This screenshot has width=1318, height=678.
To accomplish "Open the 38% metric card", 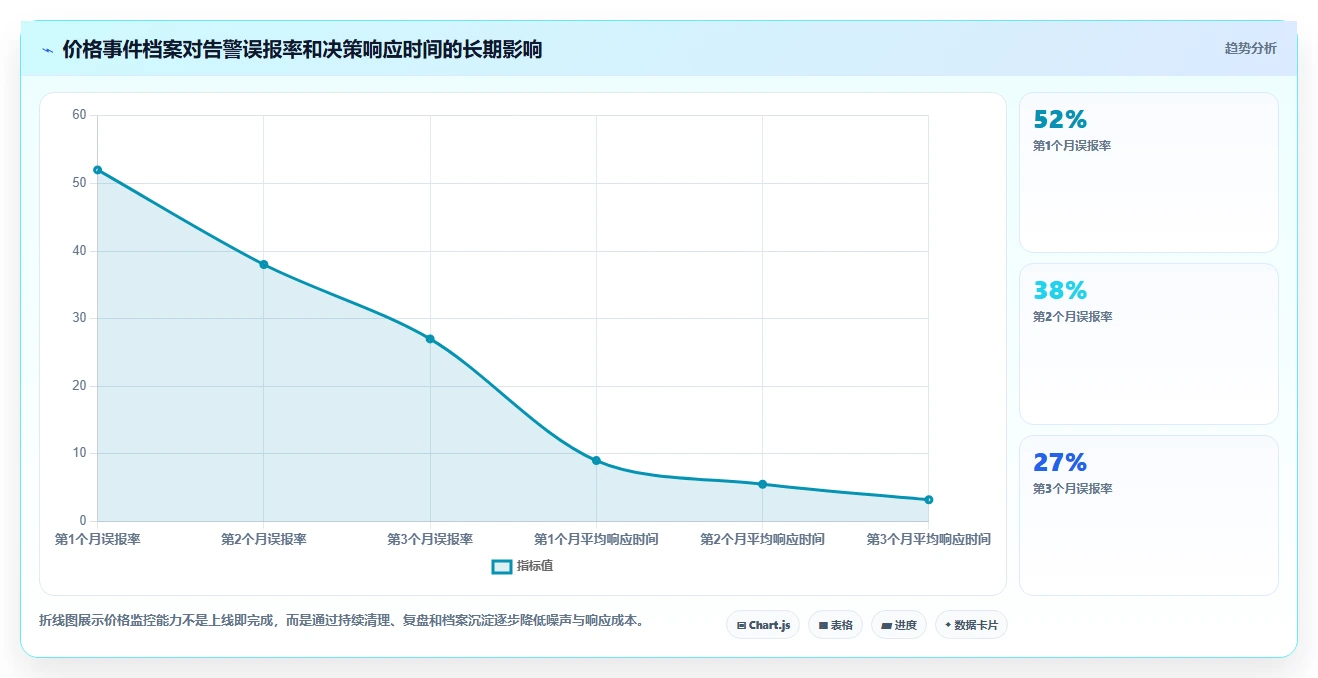I will [1148, 344].
